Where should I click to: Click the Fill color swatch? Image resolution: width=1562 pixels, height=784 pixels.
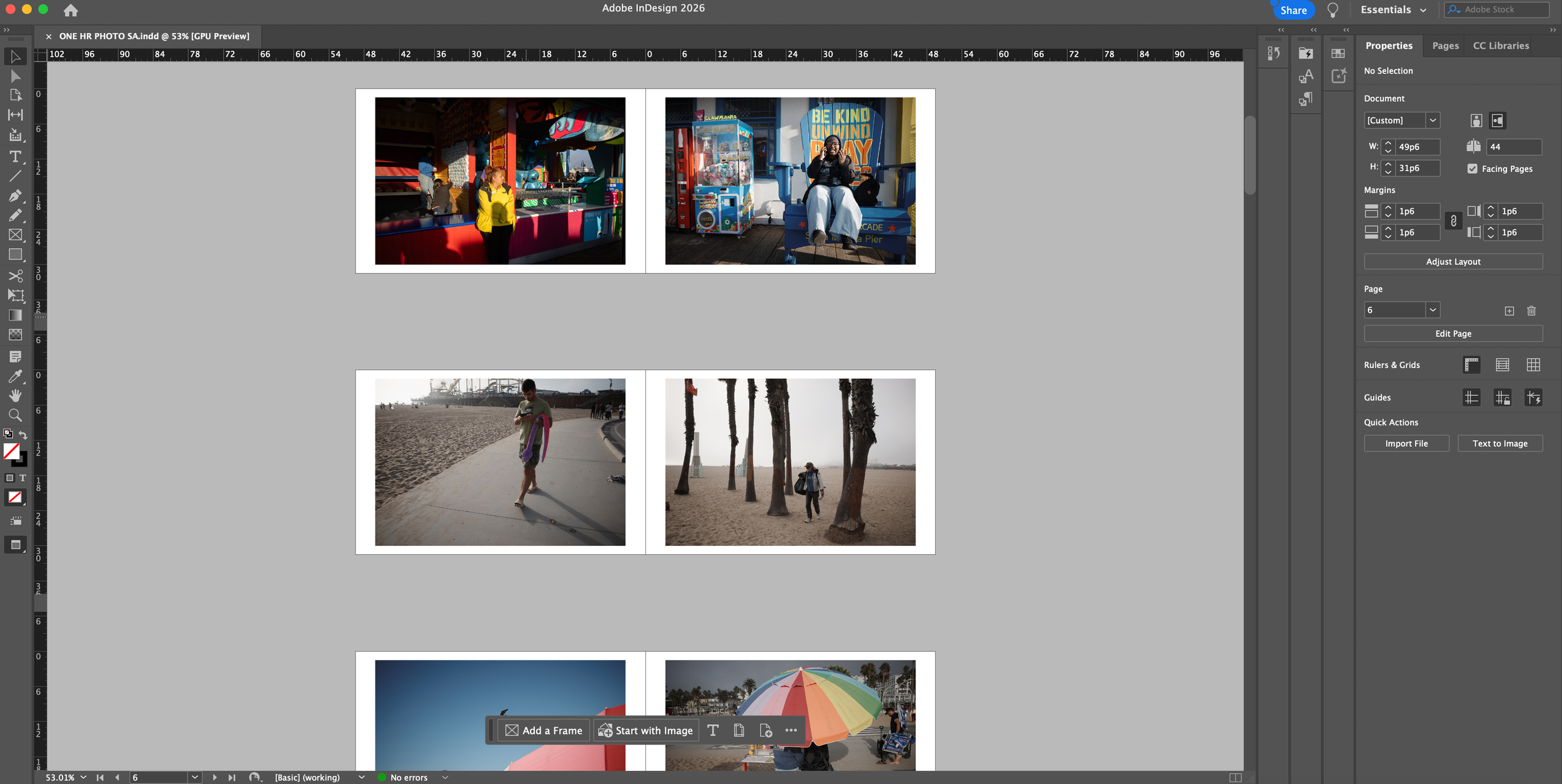(11, 451)
